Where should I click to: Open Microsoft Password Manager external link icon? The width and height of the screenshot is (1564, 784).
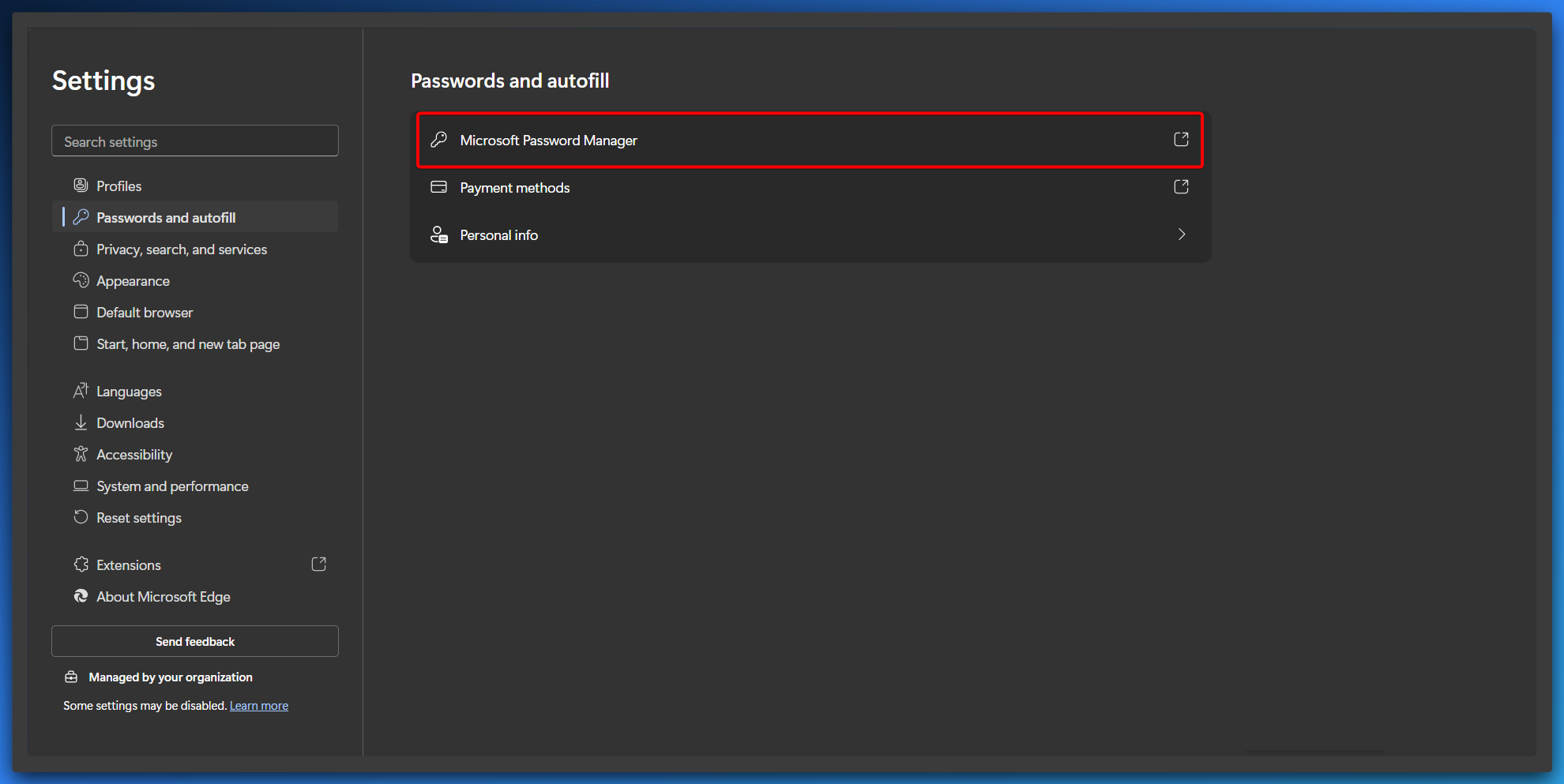point(1181,140)
